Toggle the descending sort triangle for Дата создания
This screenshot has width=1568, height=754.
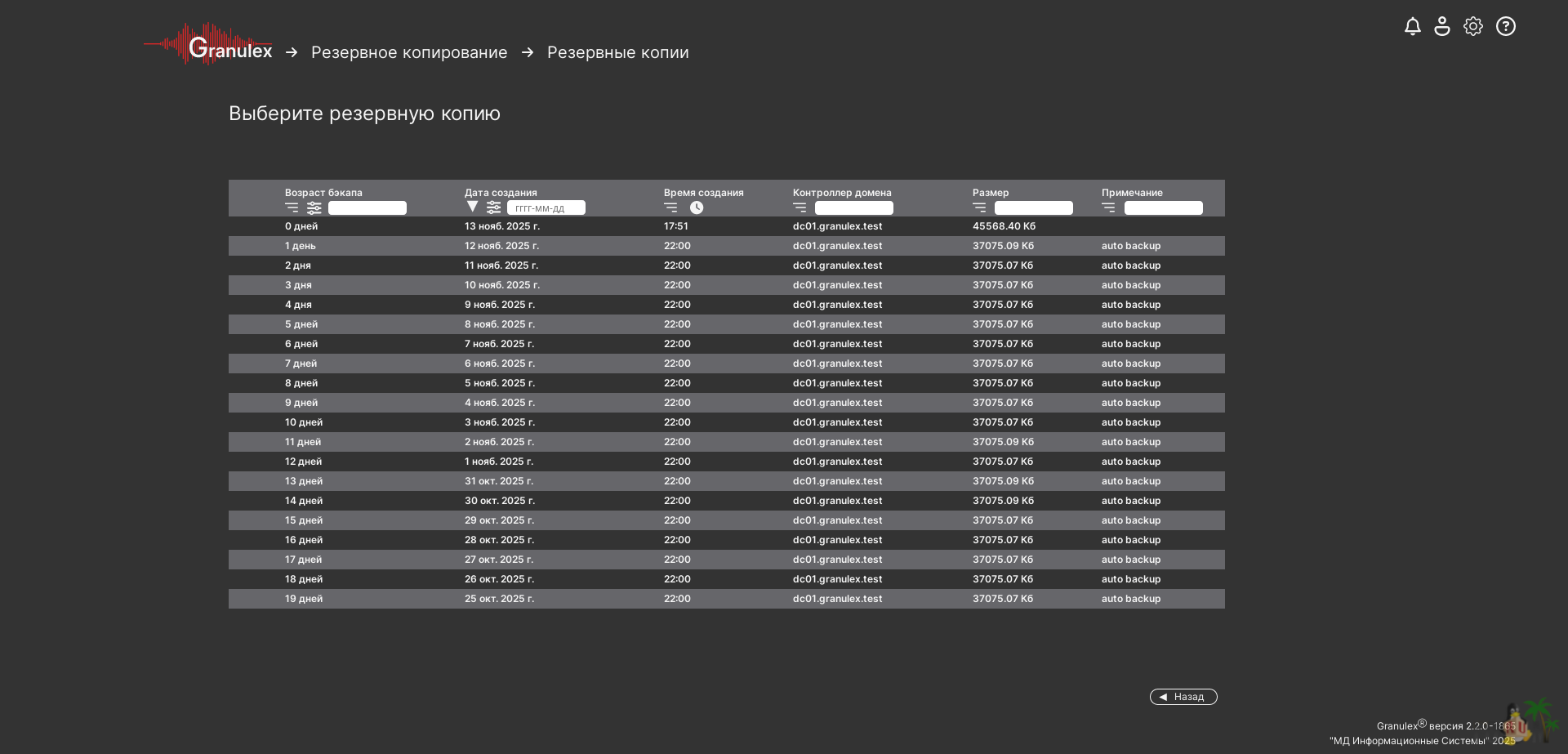coord(472,207)
